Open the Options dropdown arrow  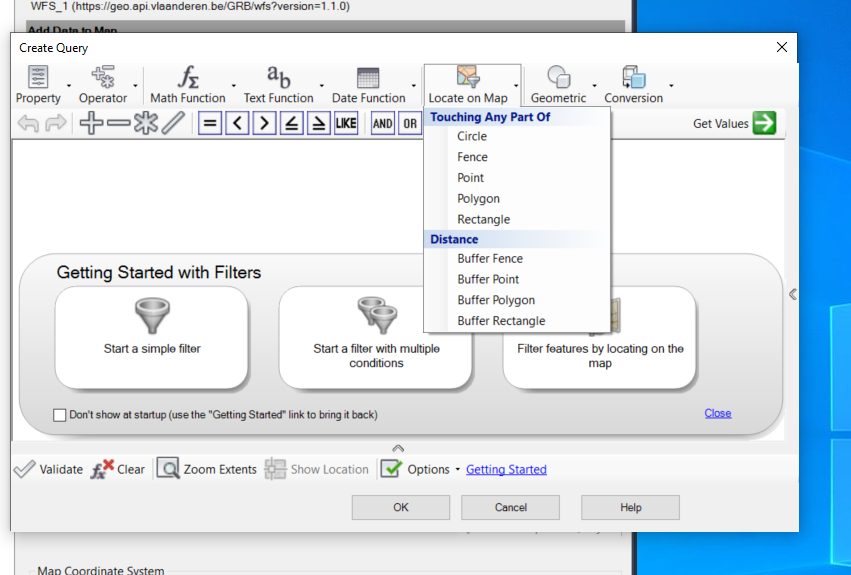coord(458,470)
